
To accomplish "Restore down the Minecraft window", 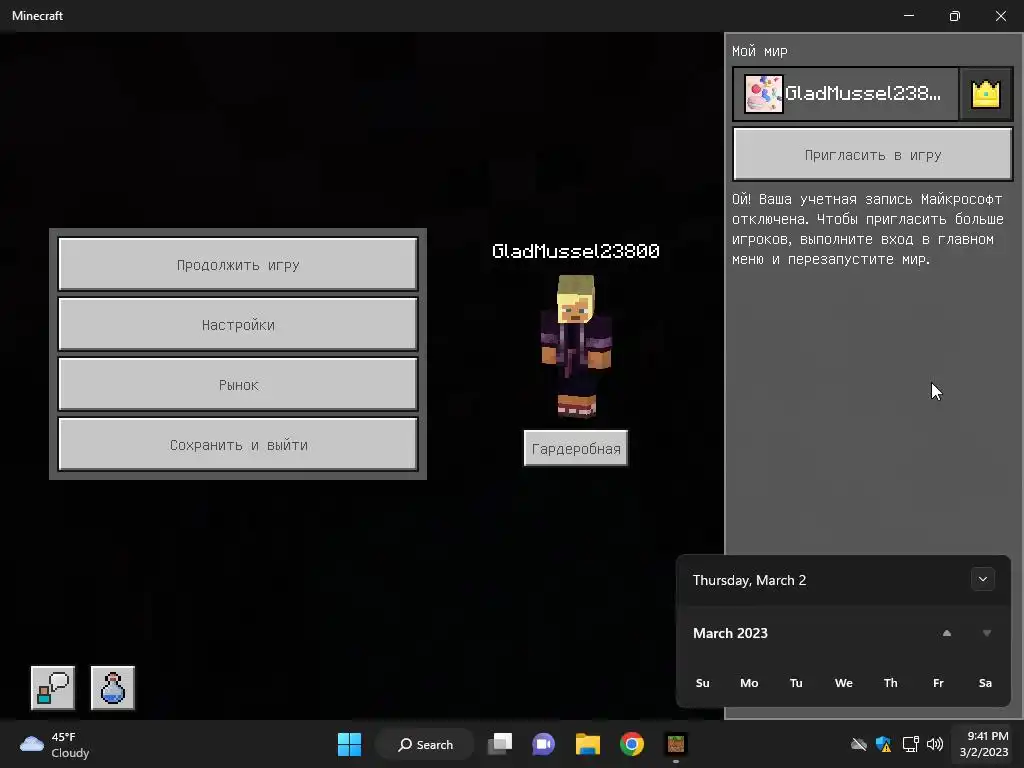I will [955, 16].
